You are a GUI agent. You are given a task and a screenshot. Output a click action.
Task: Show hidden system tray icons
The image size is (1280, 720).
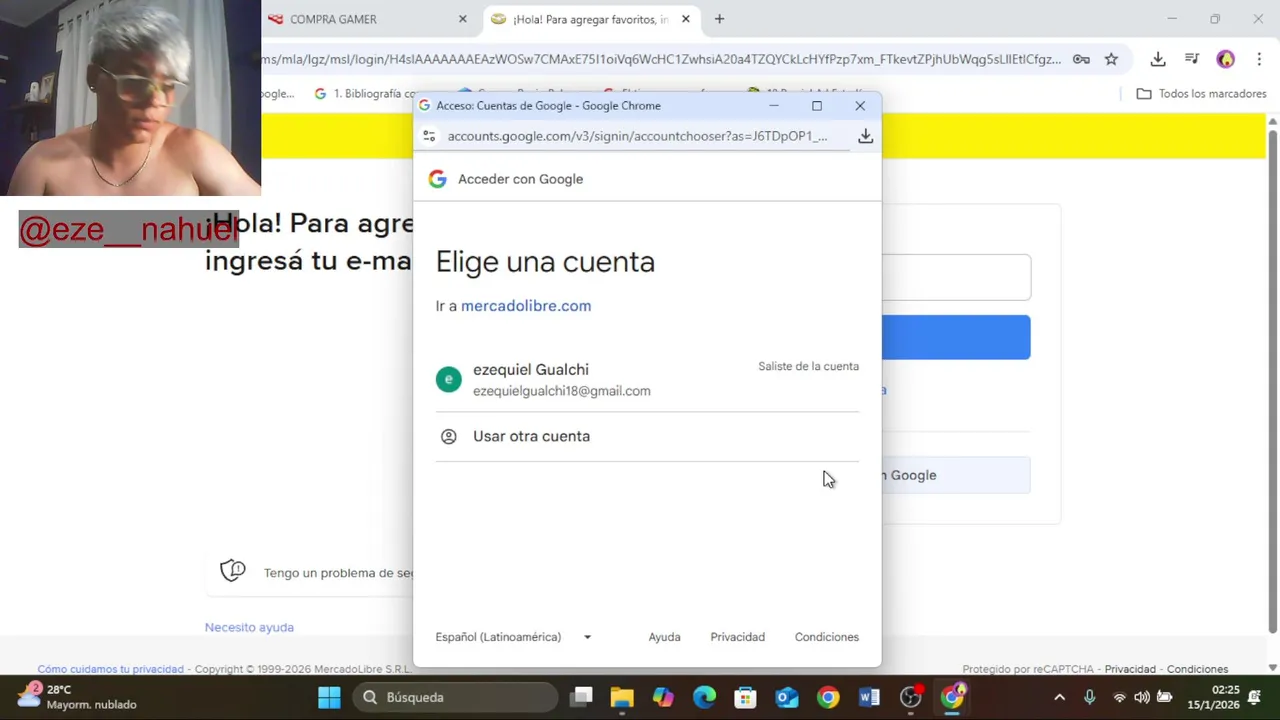click(1059, 697)
